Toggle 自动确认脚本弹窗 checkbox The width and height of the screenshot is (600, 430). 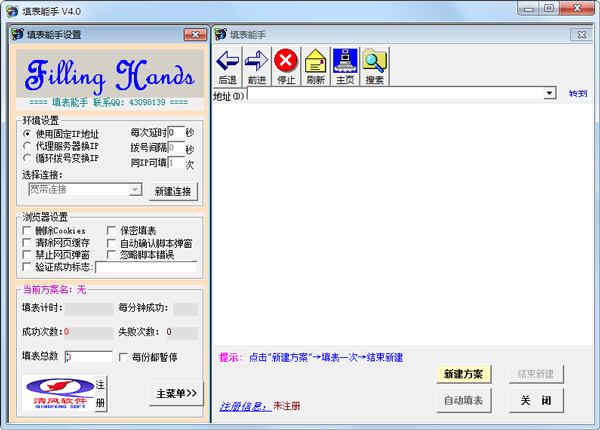point(111,243)
